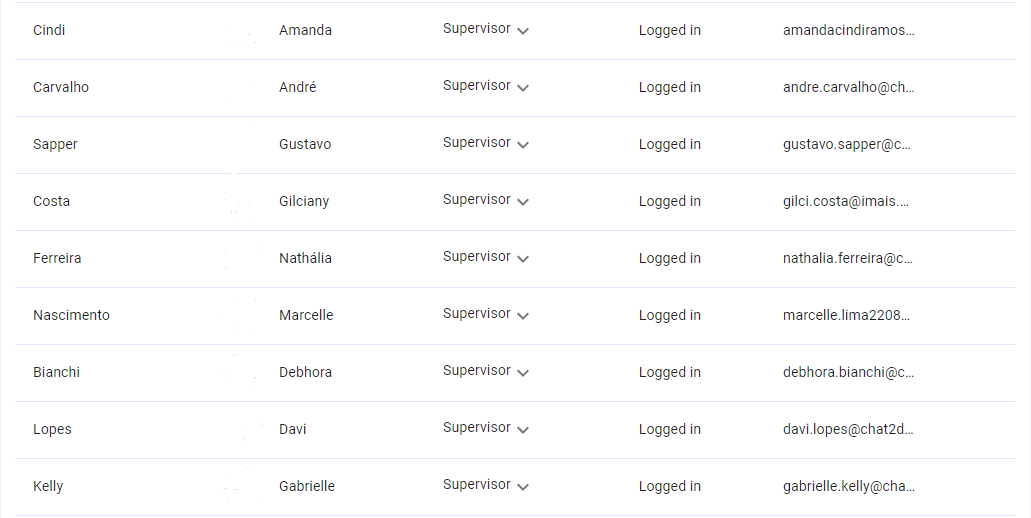Select first name Debhora

coord(305,372)
